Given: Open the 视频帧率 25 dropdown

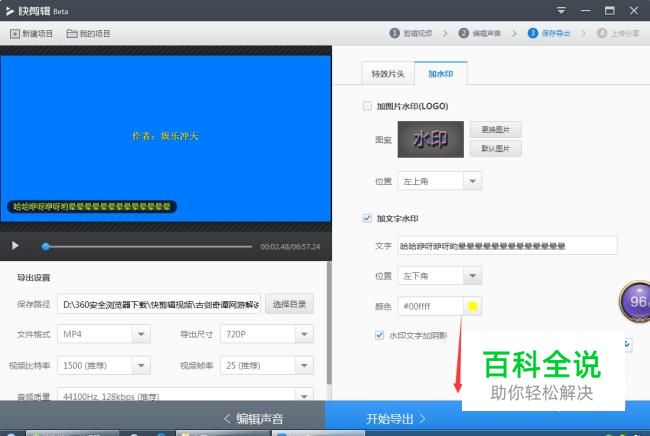Looking at the screenshot, I should (267, 366).
